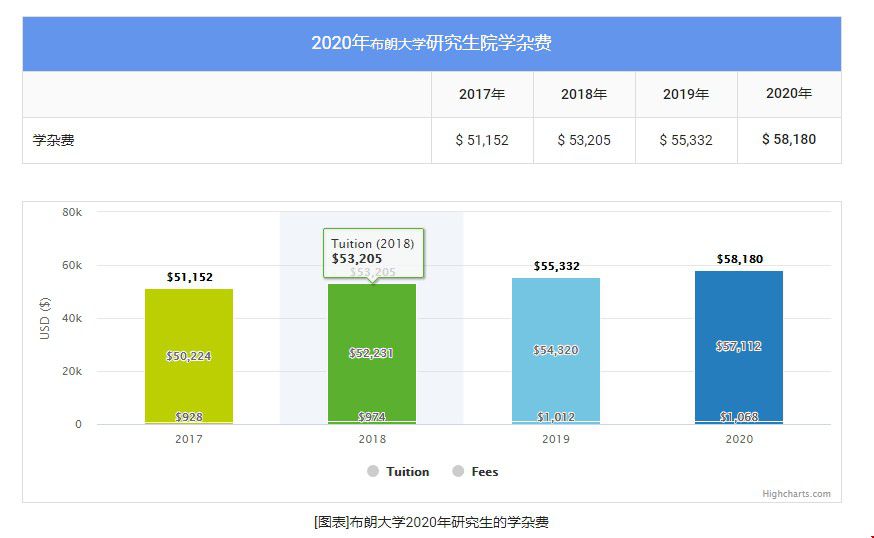
Task: Click the chart caption [图表]布朗大学2020年研究生的学杂费
Action: click(x=431, y=522)
